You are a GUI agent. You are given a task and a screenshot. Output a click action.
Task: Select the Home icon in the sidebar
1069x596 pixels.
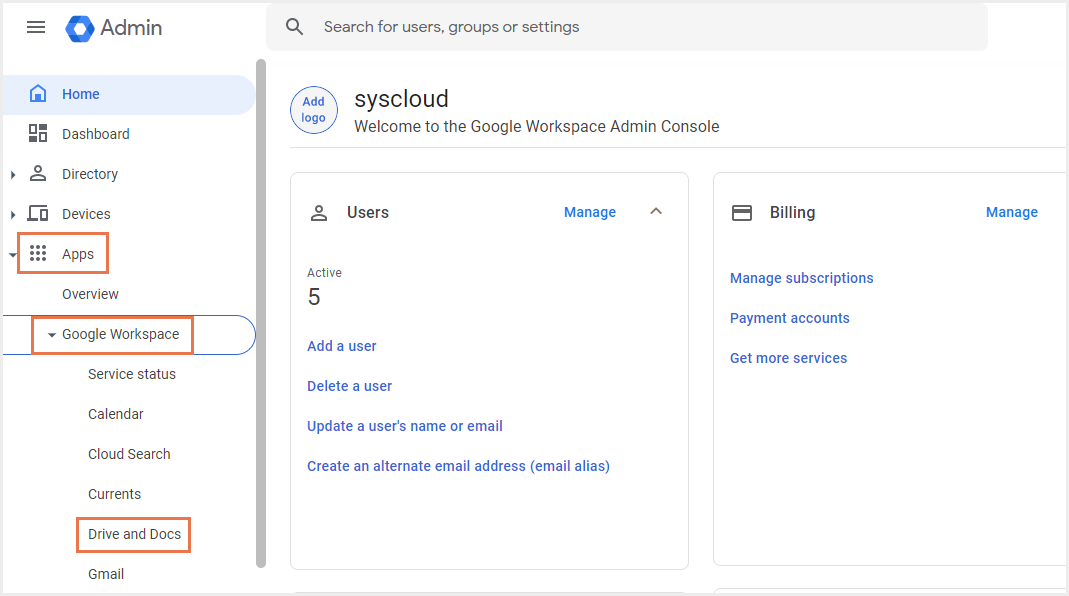[x=37, y=93]
